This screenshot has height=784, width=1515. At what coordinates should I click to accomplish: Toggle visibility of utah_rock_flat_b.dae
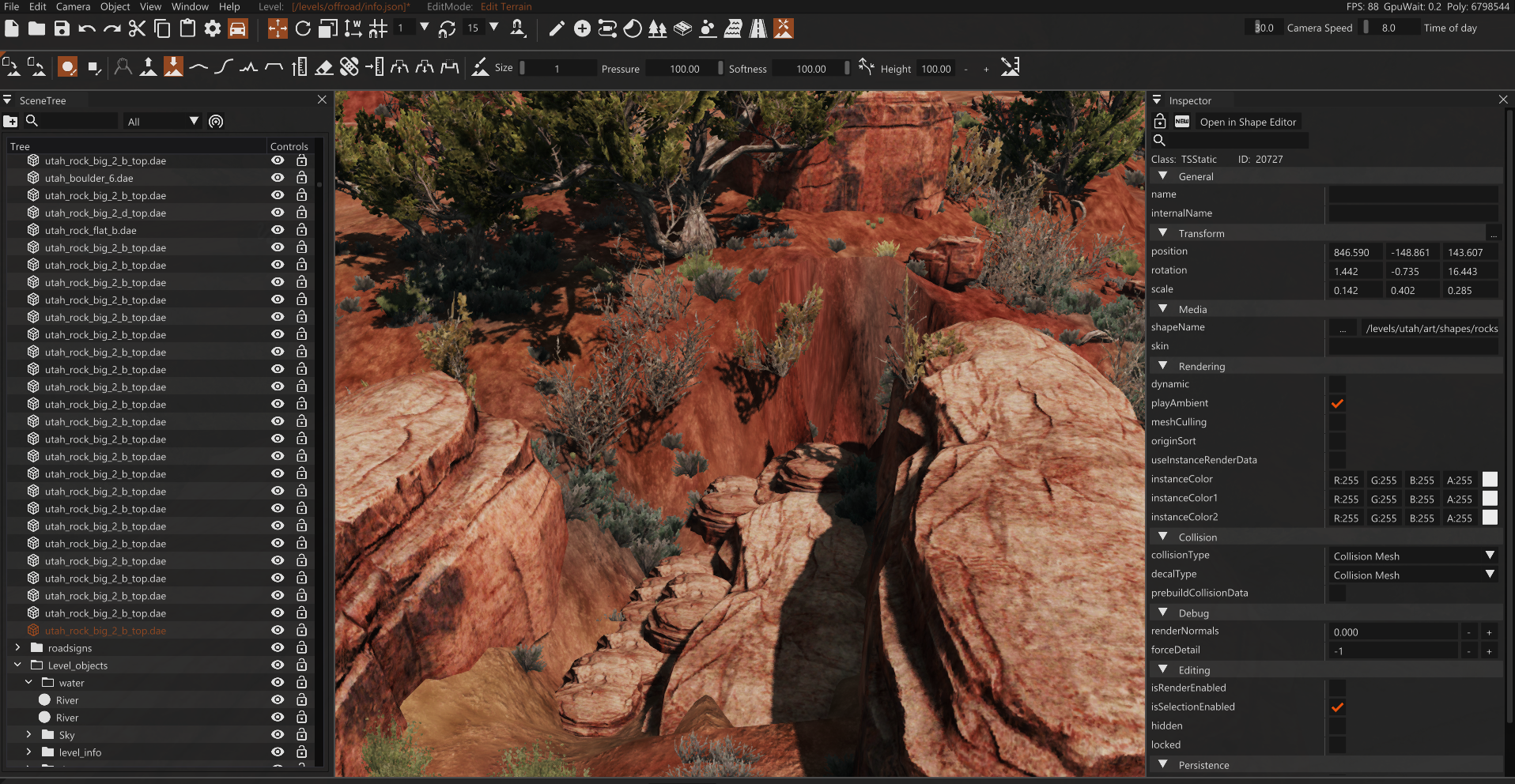[x=278, y=230]
